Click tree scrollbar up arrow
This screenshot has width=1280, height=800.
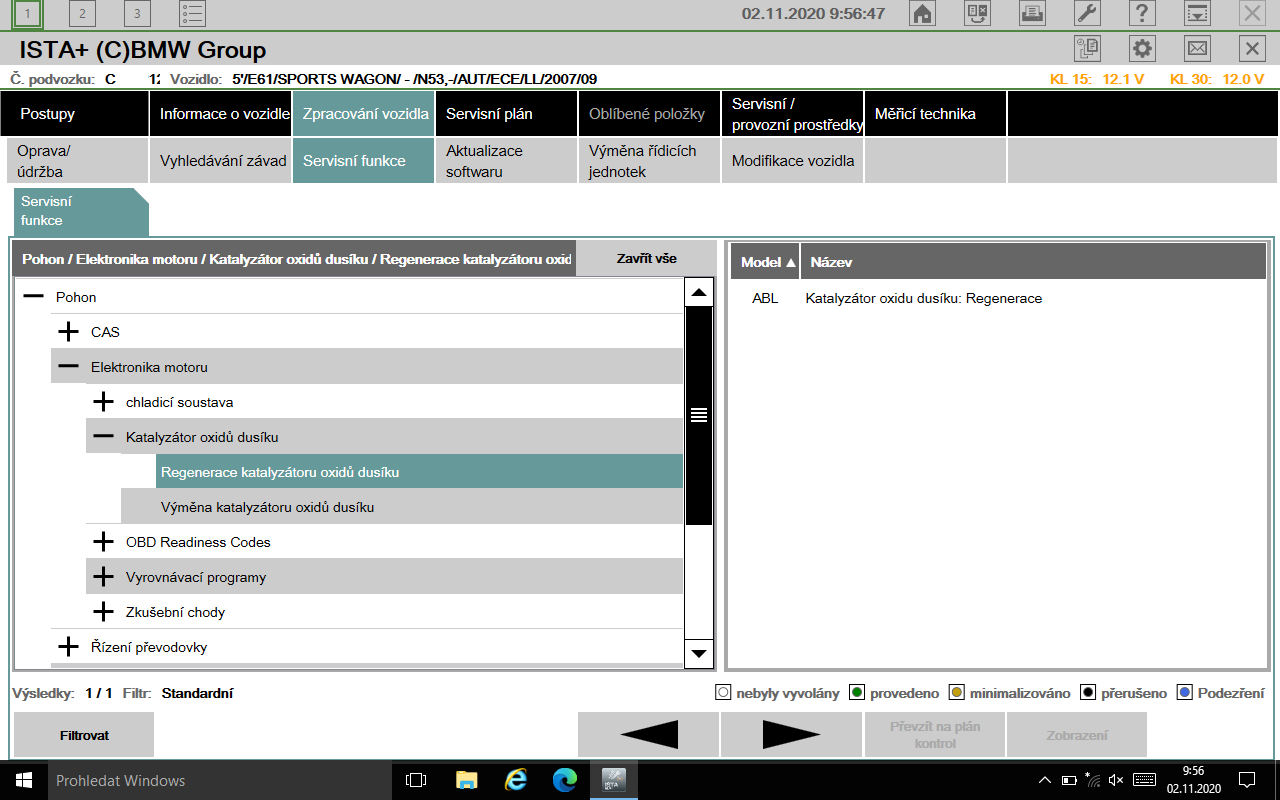click(699, 293)
